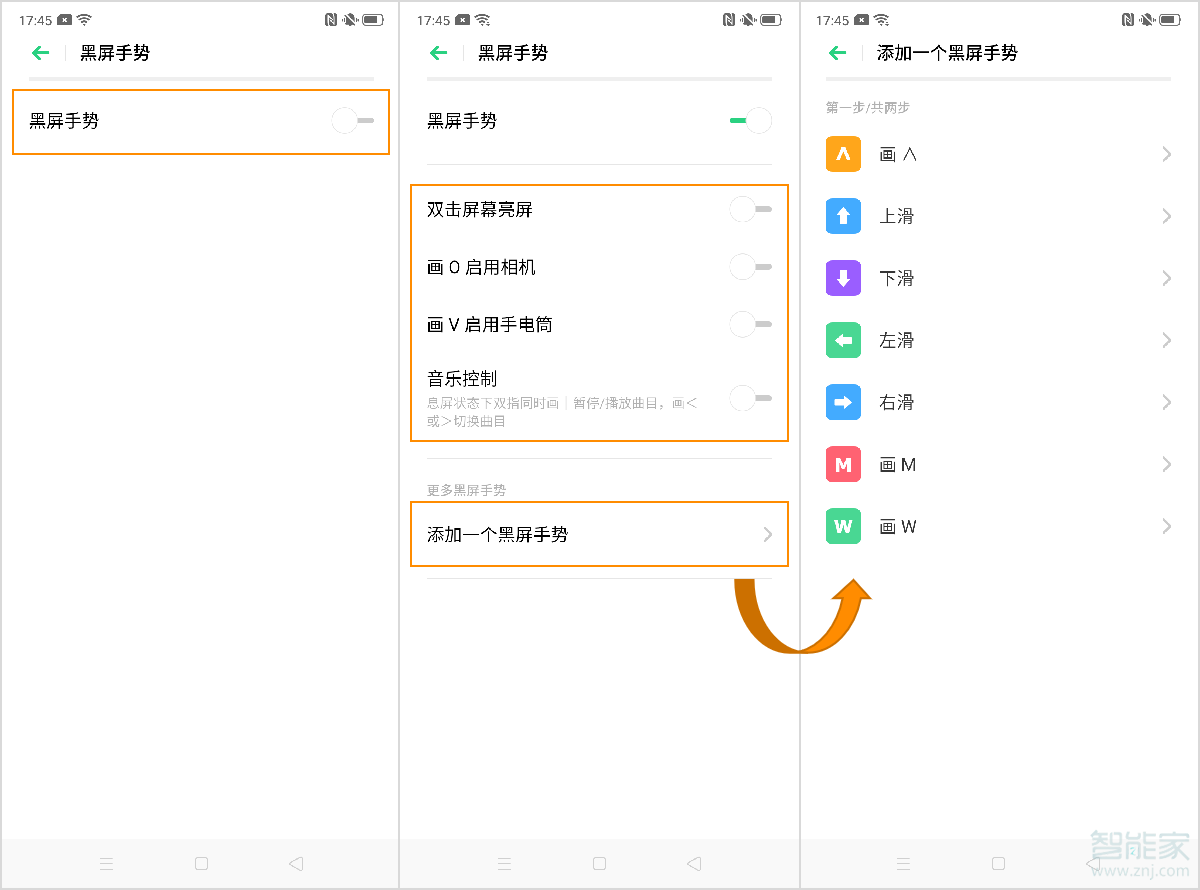Select the green 左滑 left-swipe icon

[843, 340]
